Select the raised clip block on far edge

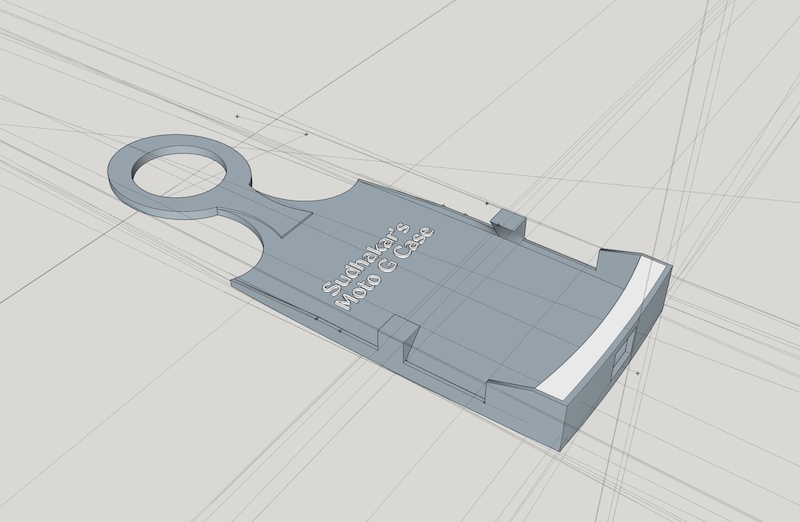click(x=508, y=222)
